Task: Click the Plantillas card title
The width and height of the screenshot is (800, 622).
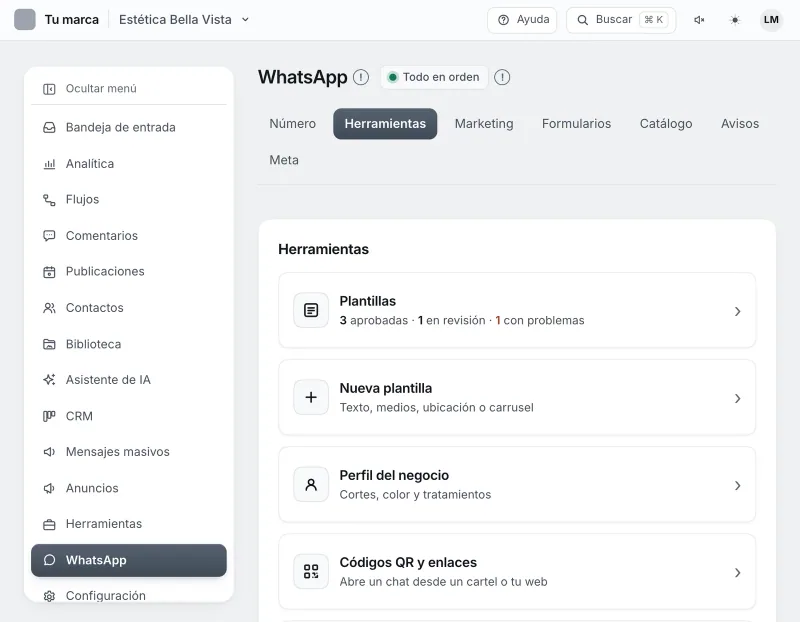Action: point(367,301)
